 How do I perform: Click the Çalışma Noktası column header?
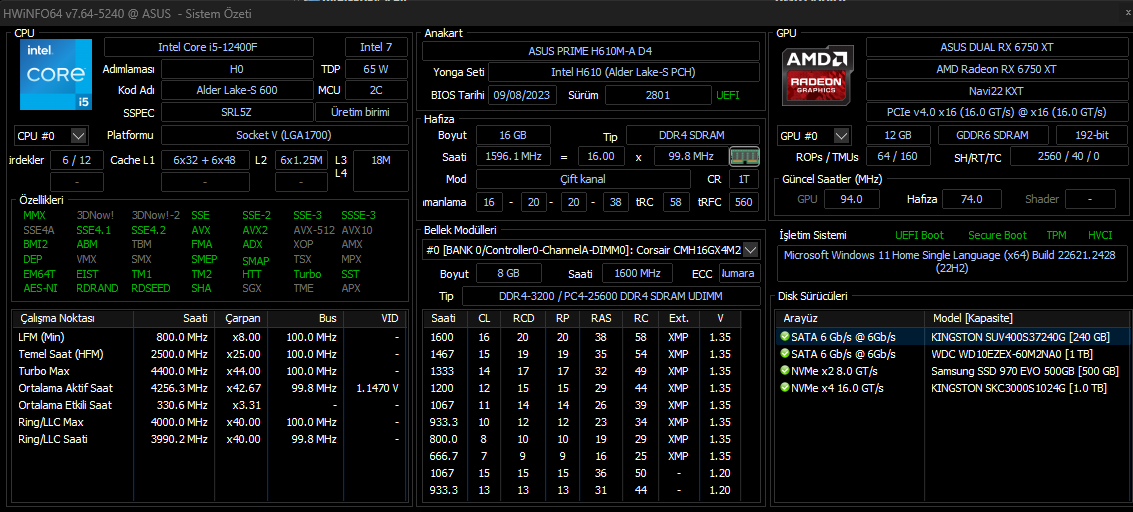click(73, 318)
